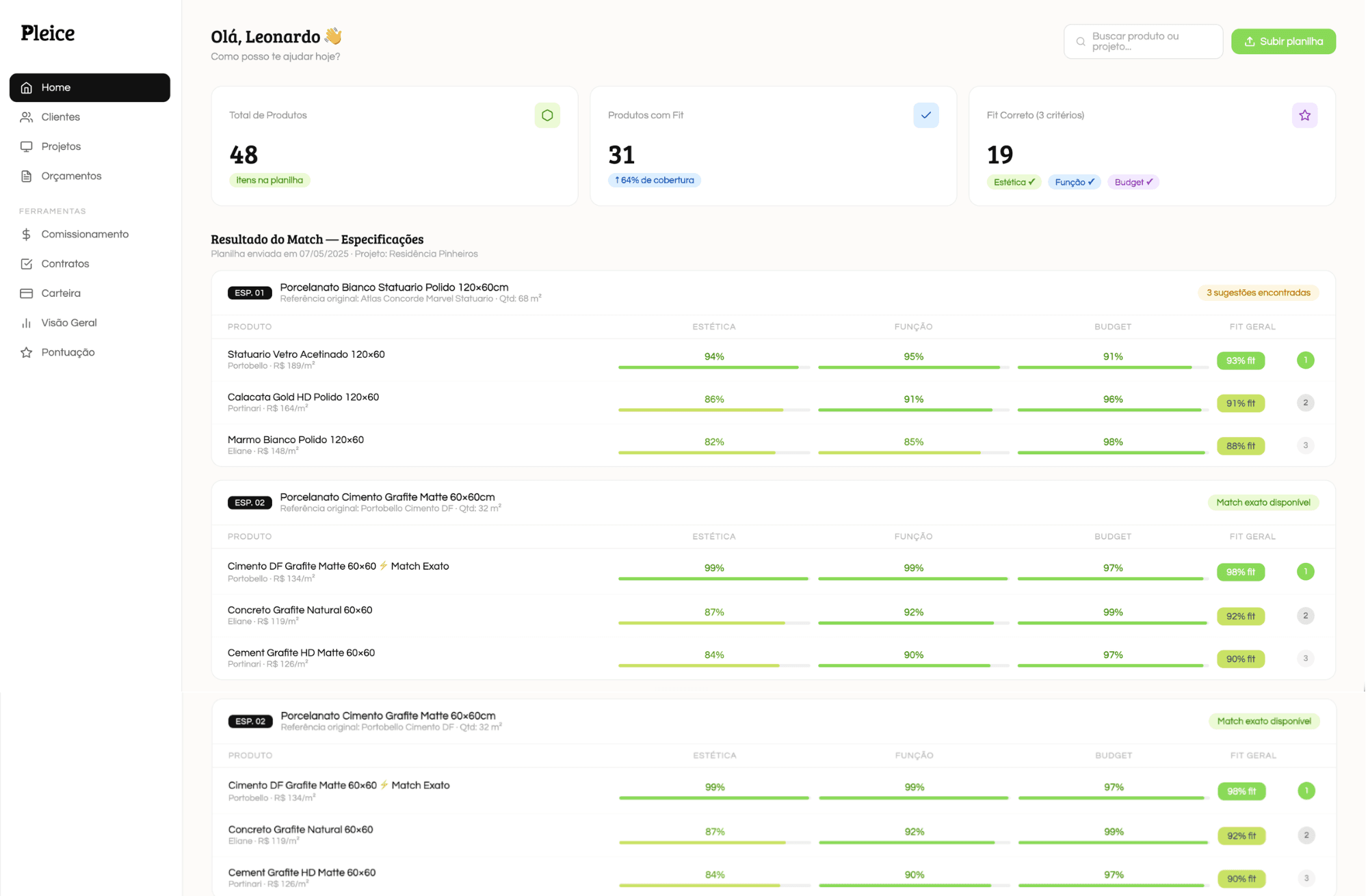
Task: Click the ESP. 01 label
Action: (x=250, y=293)
